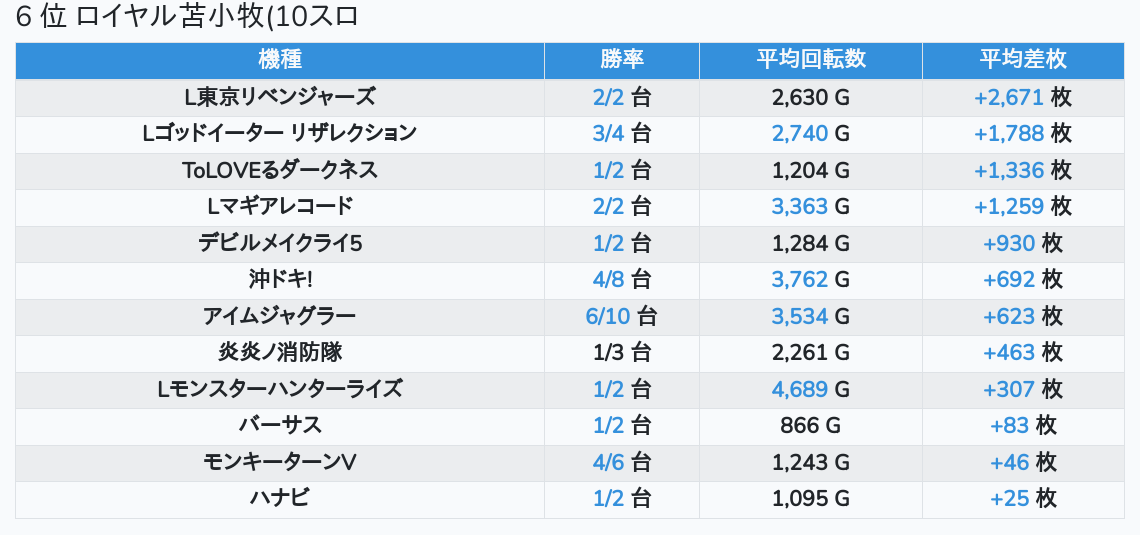This screenshot has width=1140, height=535.
Task: Open the 6/10 win rate for アイムジャグラー
Action: click(608, 316)
